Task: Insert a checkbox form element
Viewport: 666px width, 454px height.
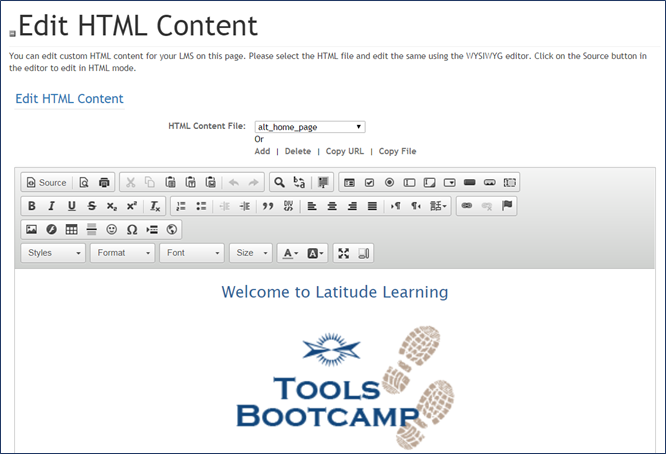Action: tap(369, 182)
